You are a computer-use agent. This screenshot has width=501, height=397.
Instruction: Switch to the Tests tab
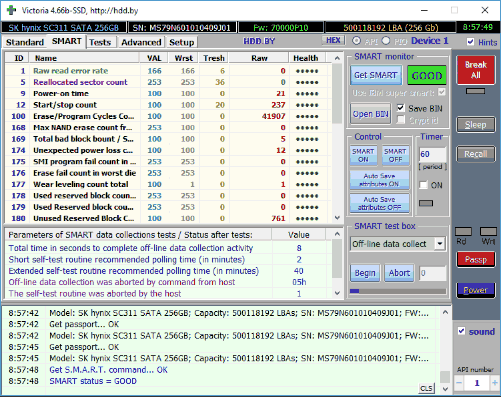pos(100,42)
